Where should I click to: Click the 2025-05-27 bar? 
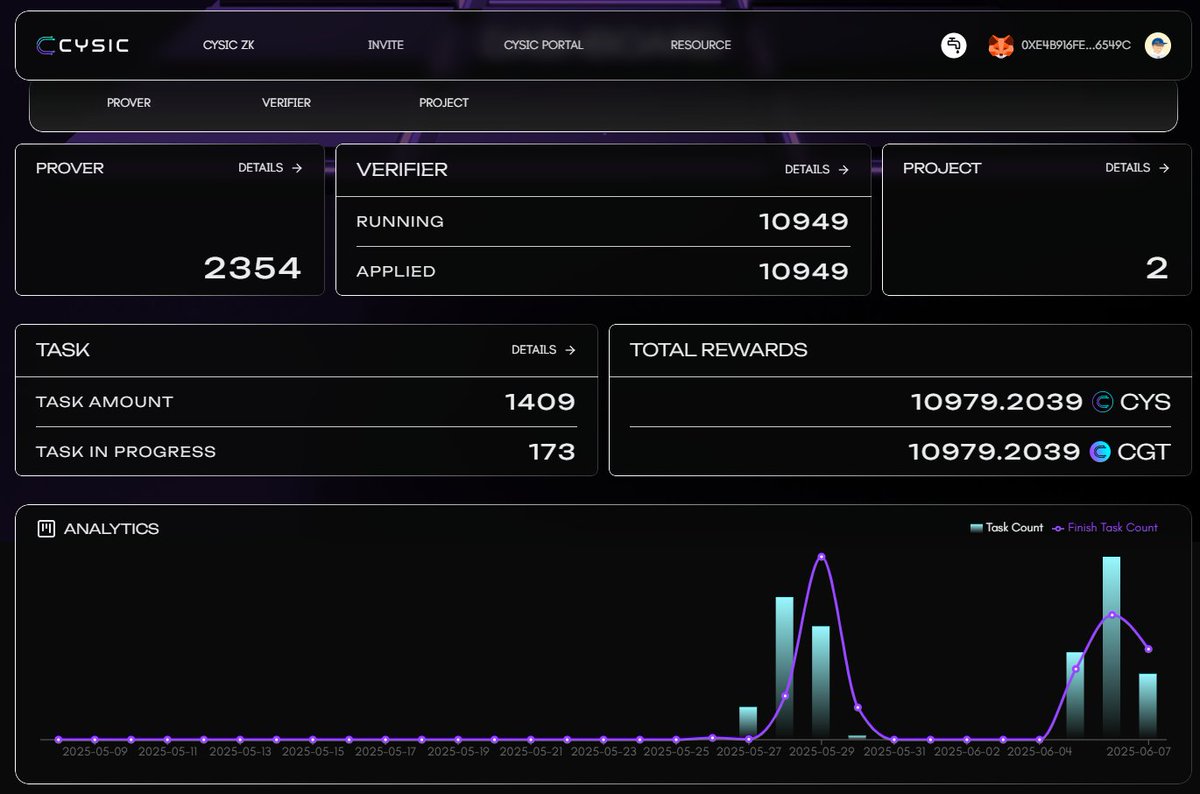tap(748, 723)
